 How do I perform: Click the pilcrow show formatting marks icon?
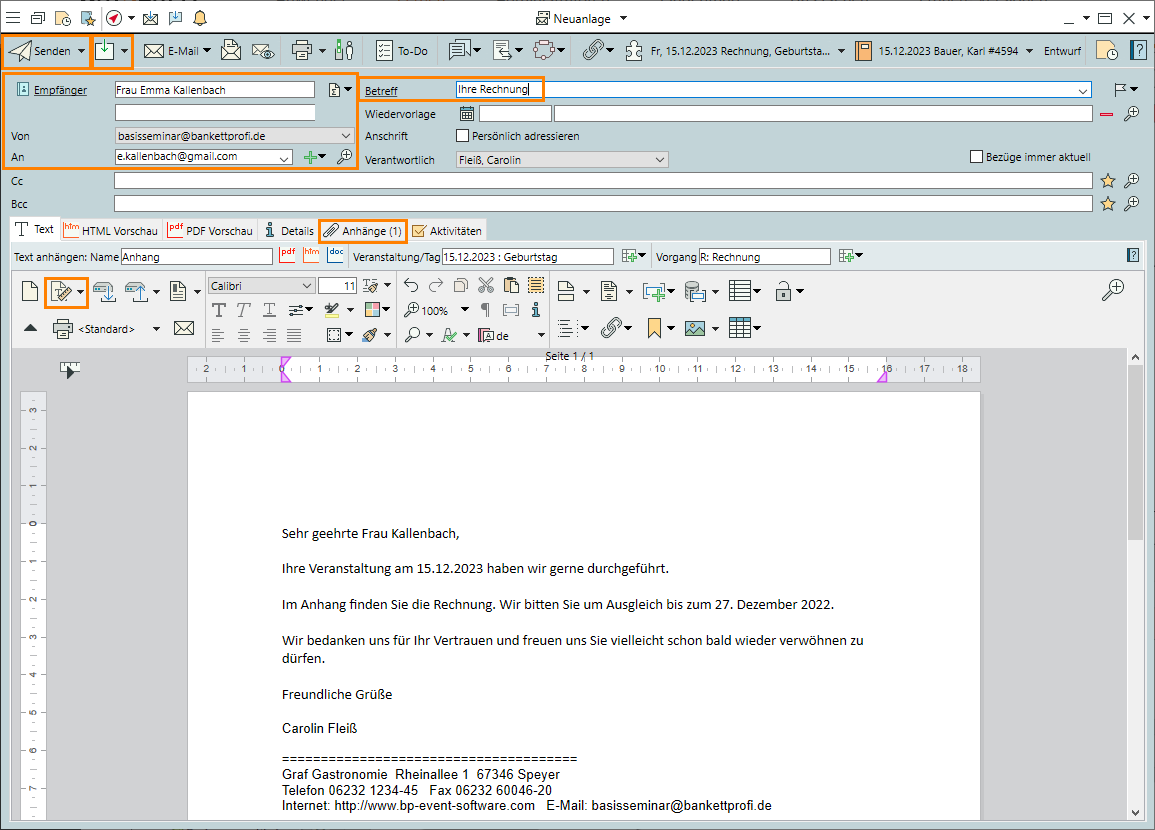(486, 310)
